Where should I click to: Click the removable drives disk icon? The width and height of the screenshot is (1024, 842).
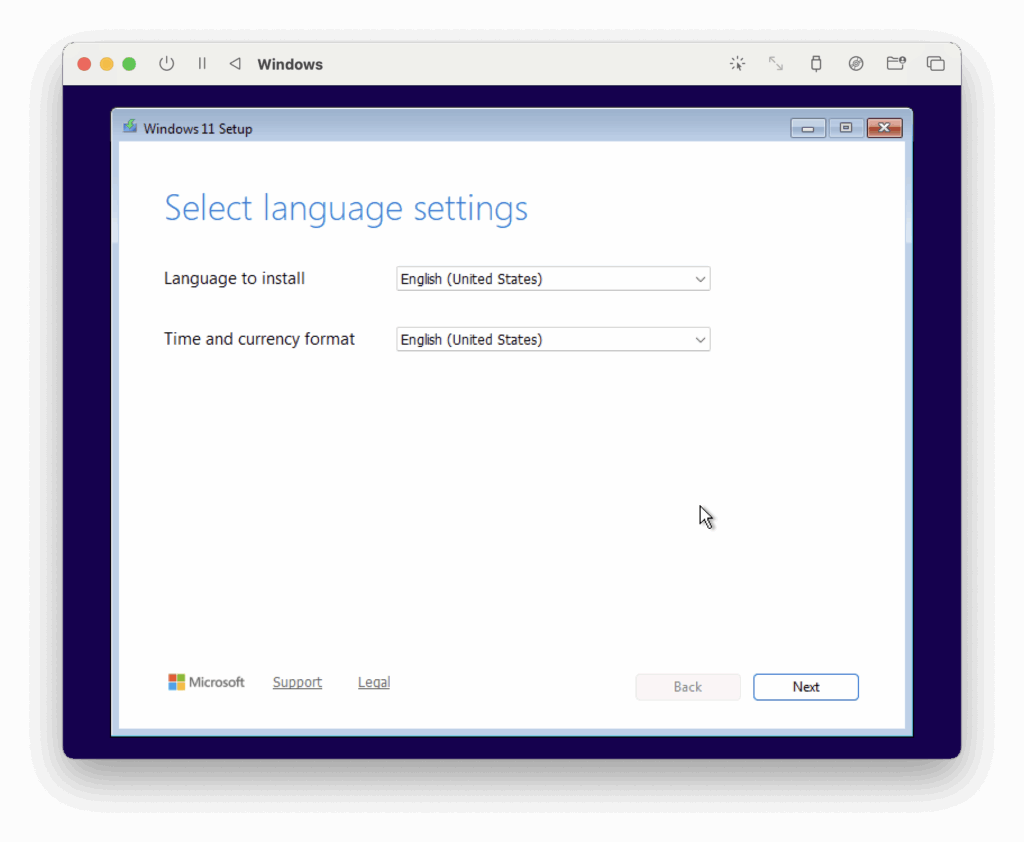[856, 63]
